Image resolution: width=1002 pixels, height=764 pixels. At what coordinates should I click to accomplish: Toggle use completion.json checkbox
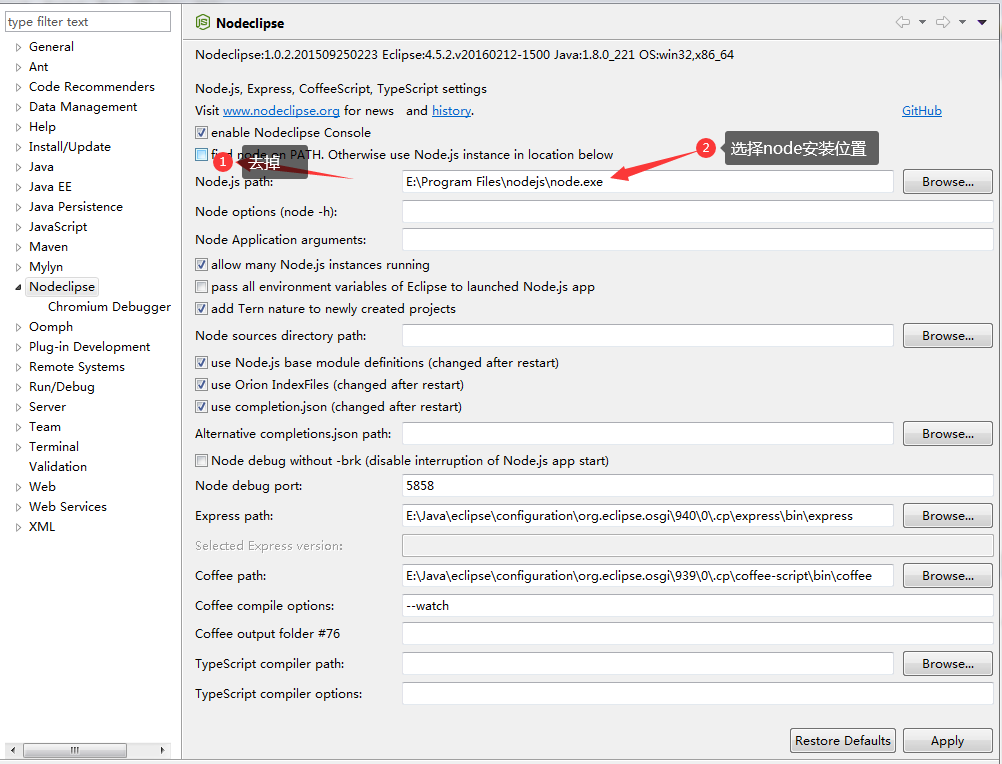click(x=201, y=407)
